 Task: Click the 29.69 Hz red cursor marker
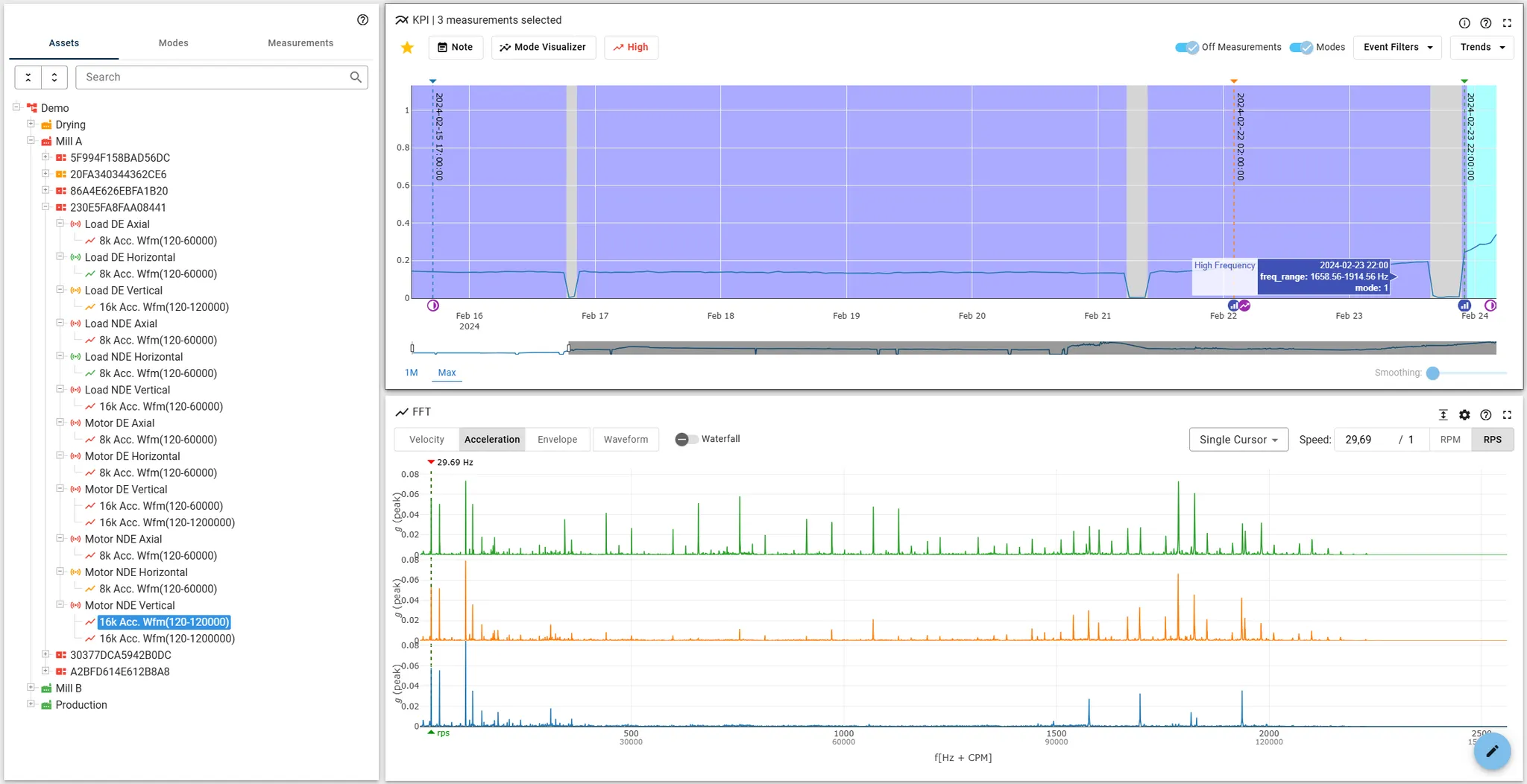[431, 462]
